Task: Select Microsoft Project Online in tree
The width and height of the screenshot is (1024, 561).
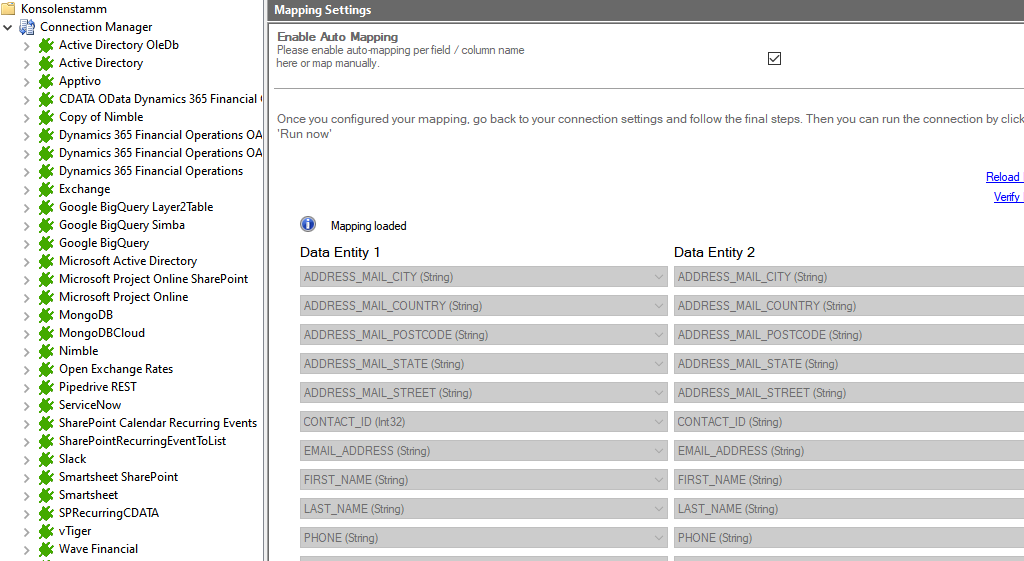Action: 123,297
